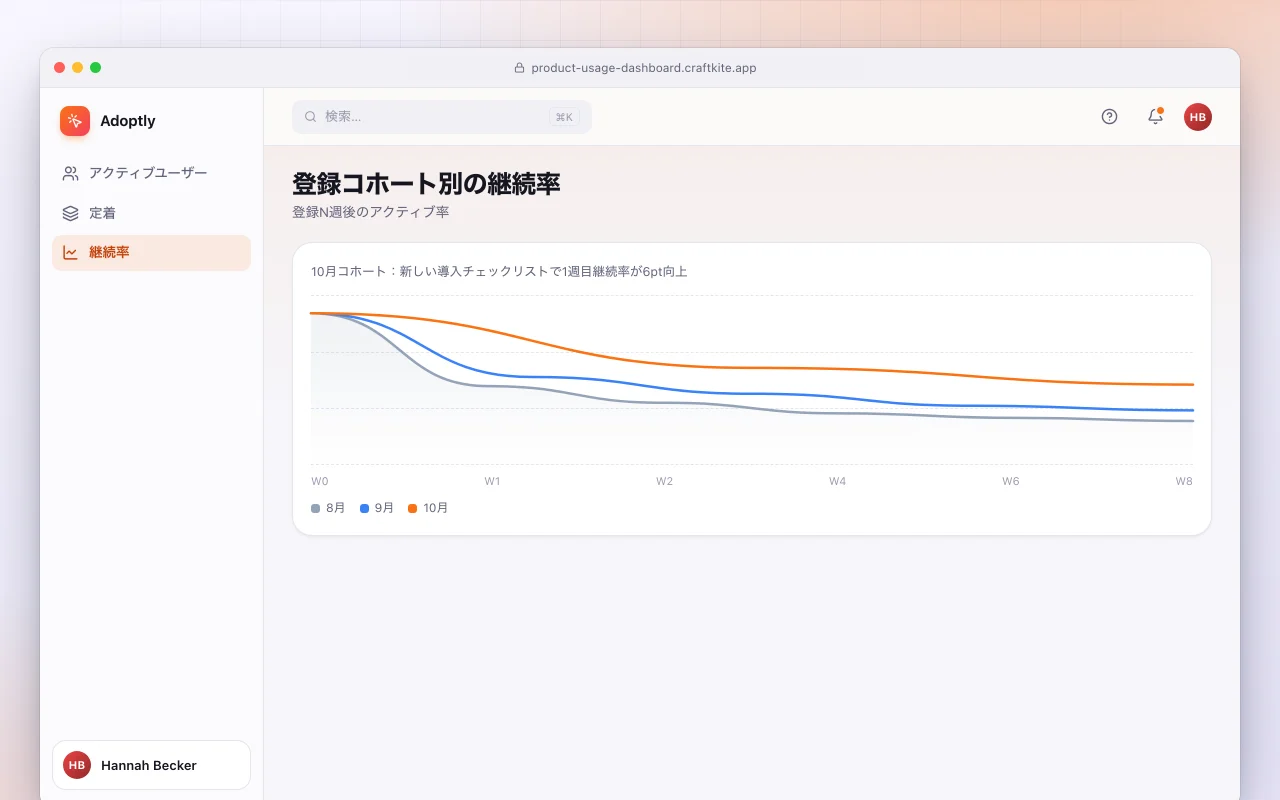Minimize the window with the yellow button
The image size is (1280, 800).
78,68
